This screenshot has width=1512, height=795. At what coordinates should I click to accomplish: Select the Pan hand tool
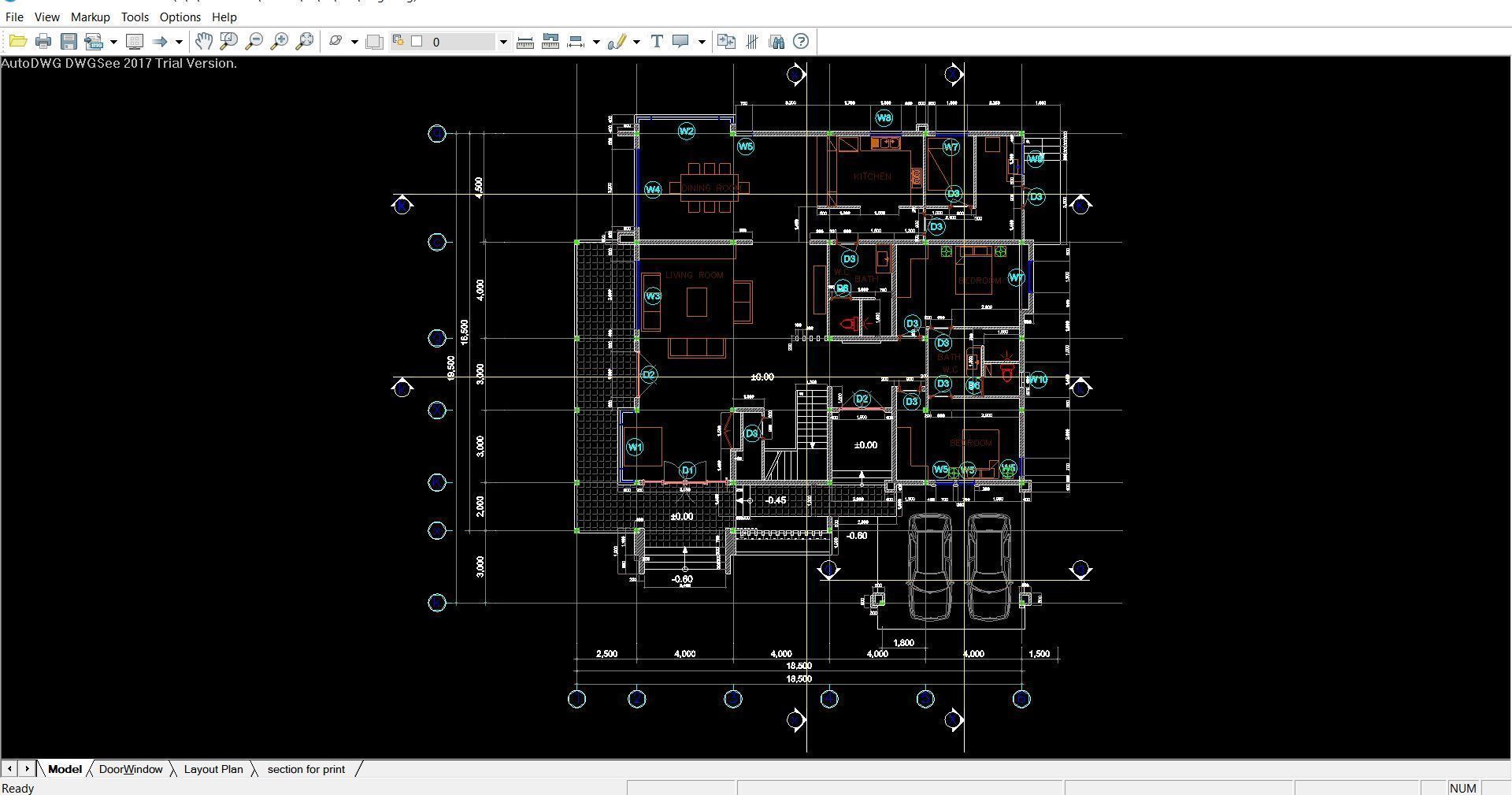pos(204,41)
